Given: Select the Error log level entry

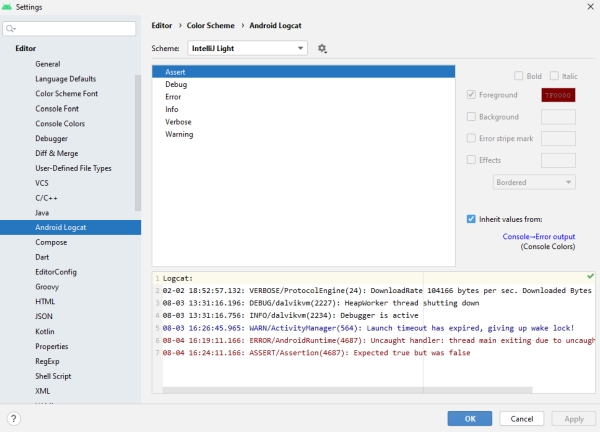Looking at the screenshot, I should click(303, 97).
